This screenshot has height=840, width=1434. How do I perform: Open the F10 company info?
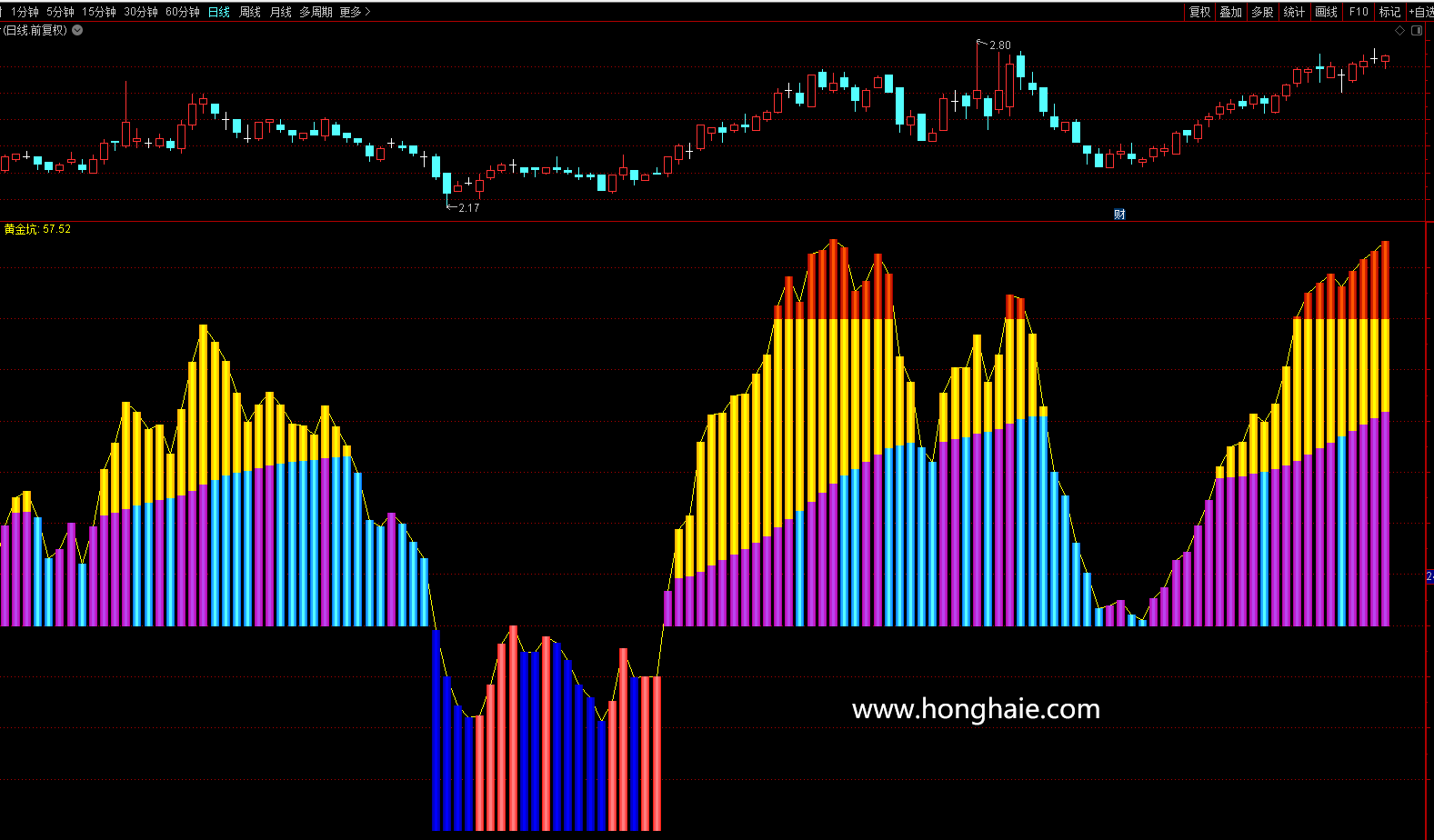point(1359,12)
